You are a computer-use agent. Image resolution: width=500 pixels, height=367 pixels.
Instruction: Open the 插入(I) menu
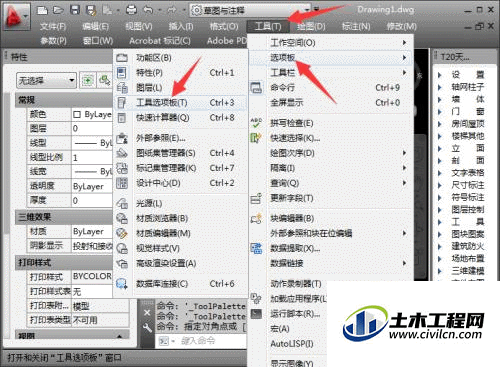(x=181, y=26)
